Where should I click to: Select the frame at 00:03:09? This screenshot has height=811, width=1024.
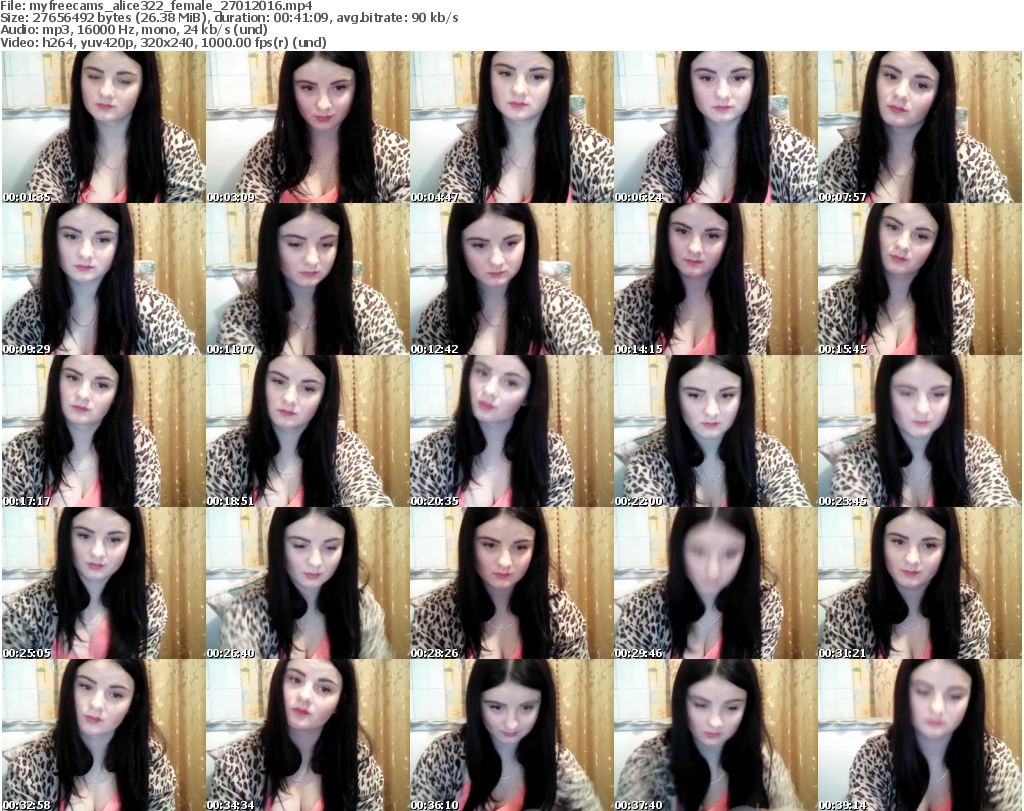pos(307,127)
